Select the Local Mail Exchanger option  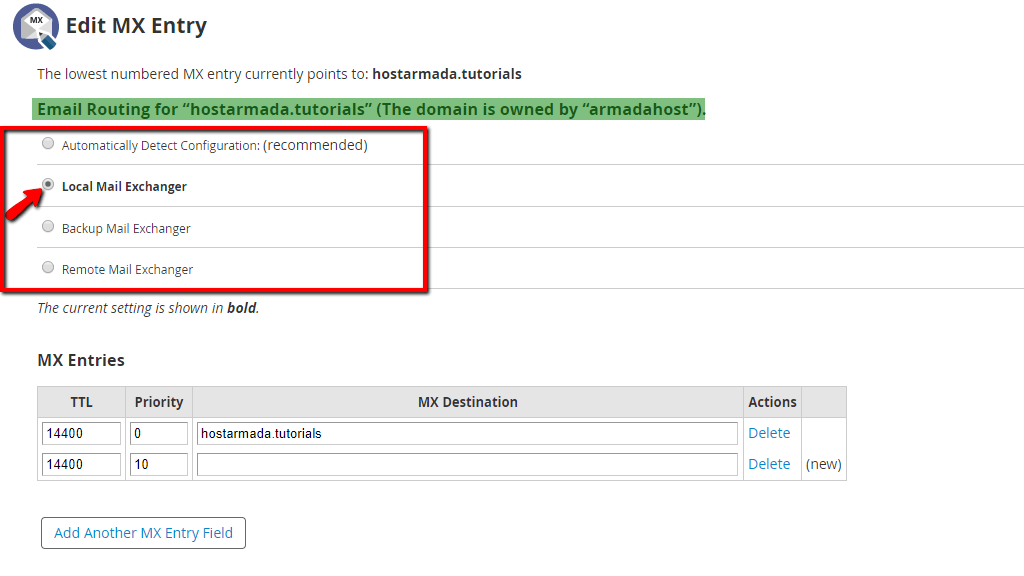pyautogui.click(x=47, y=185)
